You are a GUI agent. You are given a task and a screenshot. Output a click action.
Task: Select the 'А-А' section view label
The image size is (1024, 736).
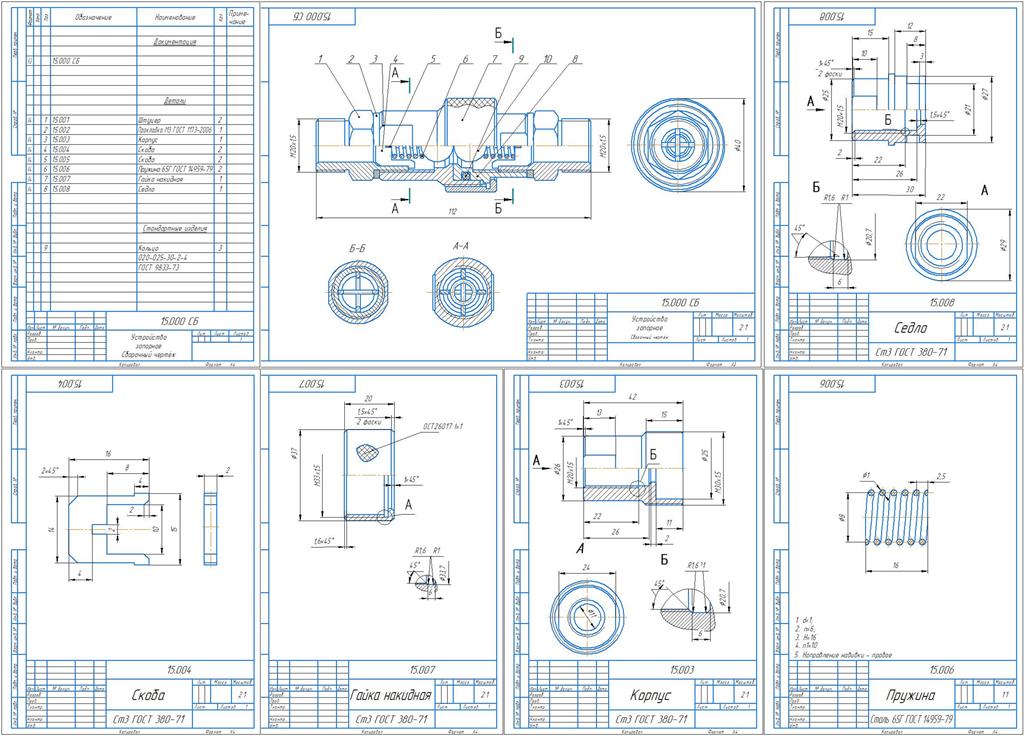point(460,246)
